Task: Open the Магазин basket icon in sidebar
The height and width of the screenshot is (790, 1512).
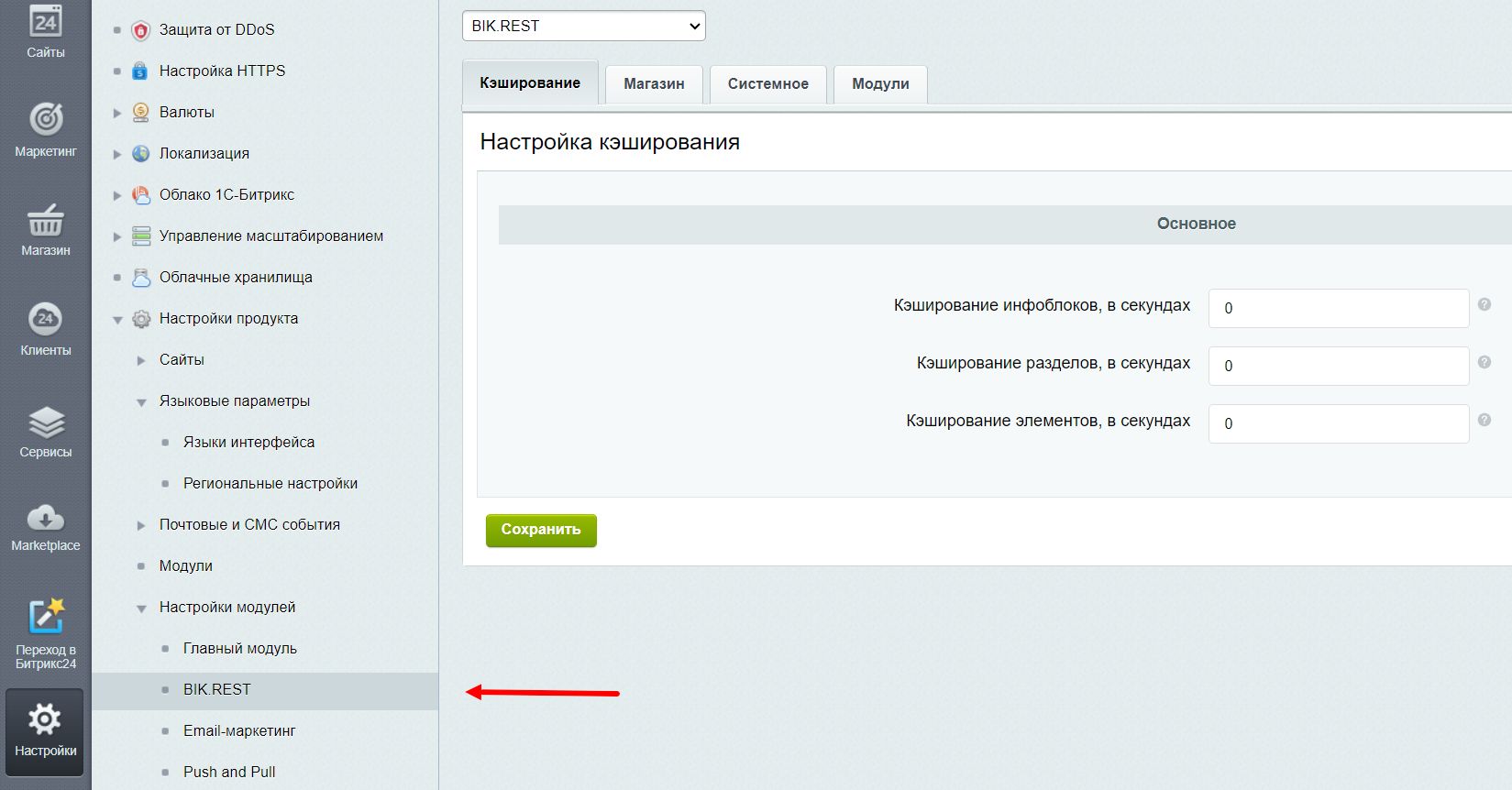Action: coord(46,221)
